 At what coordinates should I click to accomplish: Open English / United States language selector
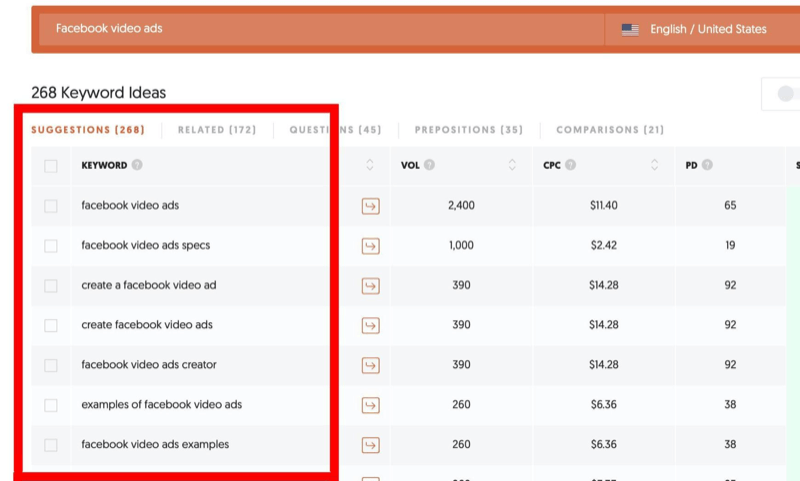pyautogui.click(x=702, y=30)
